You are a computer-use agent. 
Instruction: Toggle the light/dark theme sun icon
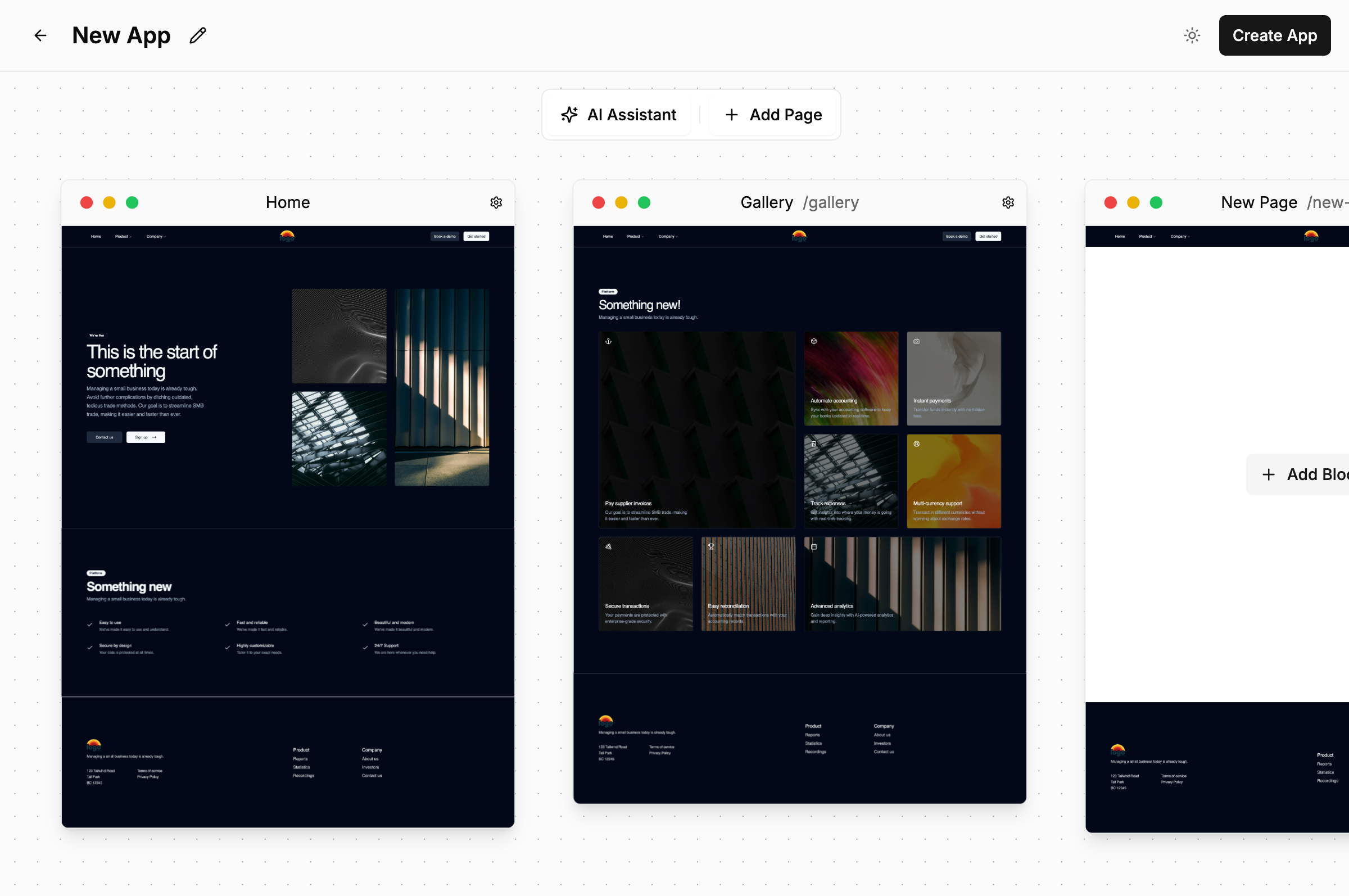pyautogui.click(x=1191, y=35)
